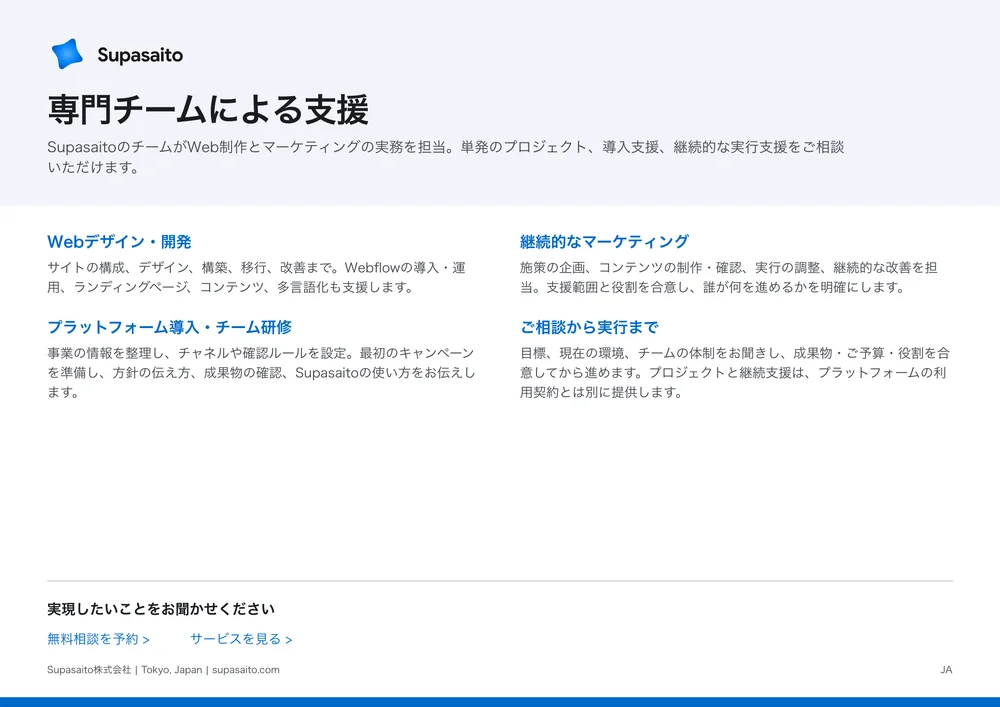Open the 無料相談を予約 link
The width and height of the screenshot is (1000, 707).
point(98,639)
